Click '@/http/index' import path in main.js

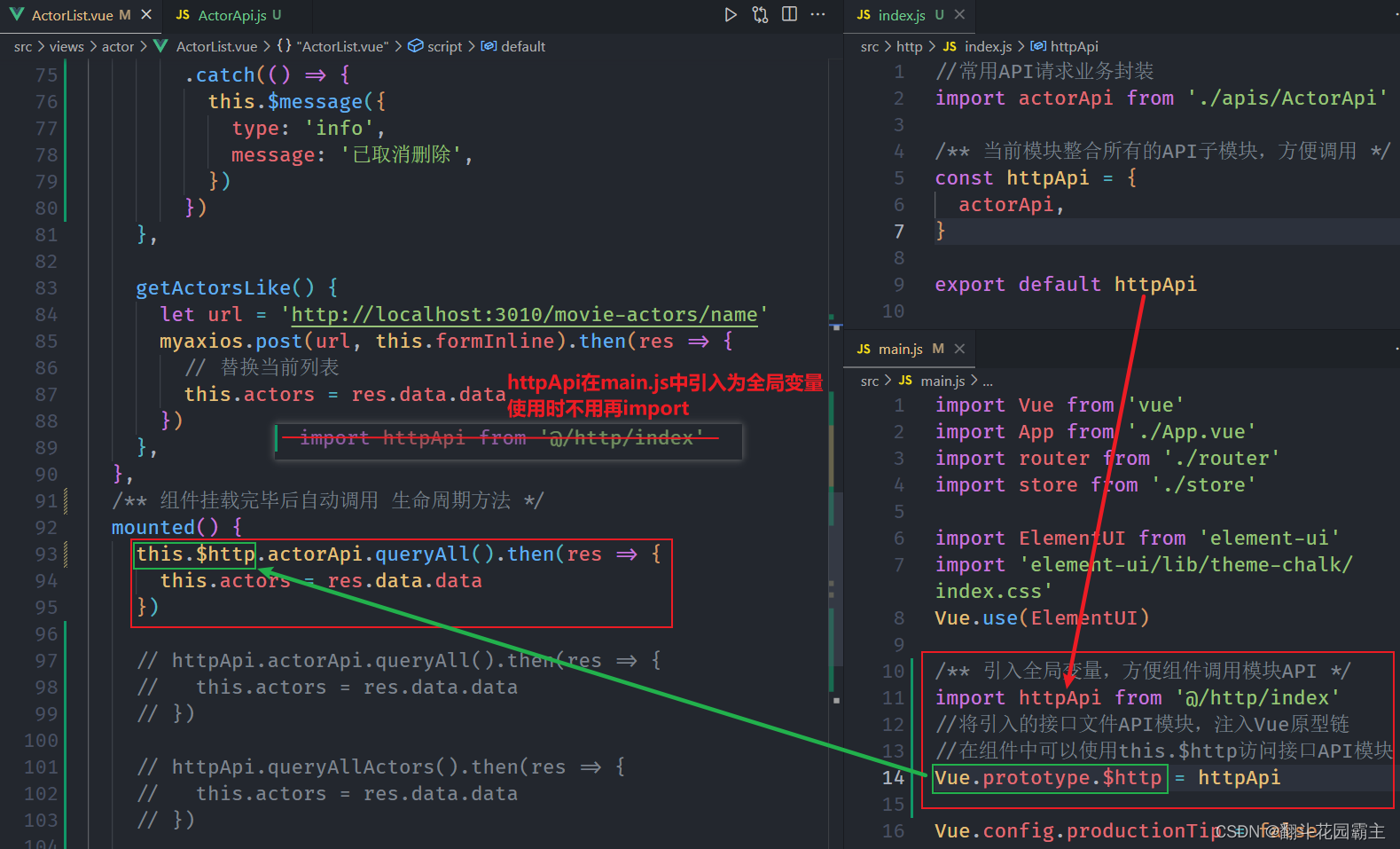point(1257,697)
